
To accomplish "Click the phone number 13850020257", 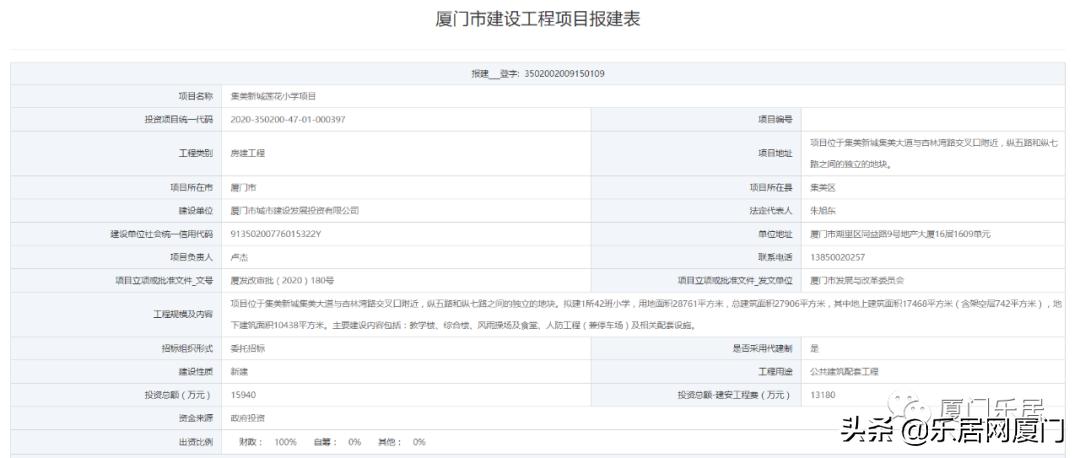I will tap(838, 257).
